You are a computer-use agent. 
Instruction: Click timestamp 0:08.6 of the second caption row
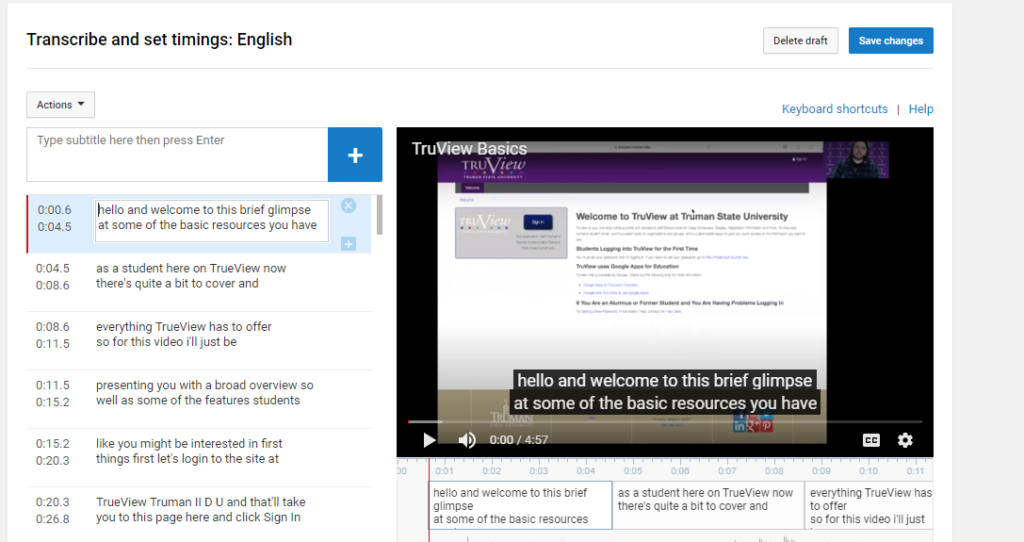pos(53,285)
